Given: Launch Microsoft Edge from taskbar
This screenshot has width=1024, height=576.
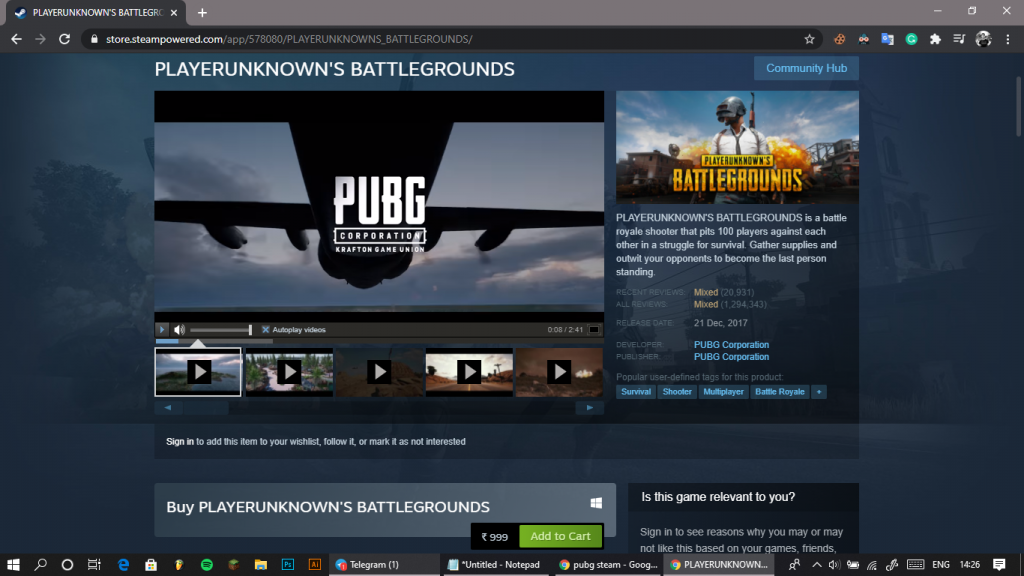Looking at the screenshot, I should point(123,564).
